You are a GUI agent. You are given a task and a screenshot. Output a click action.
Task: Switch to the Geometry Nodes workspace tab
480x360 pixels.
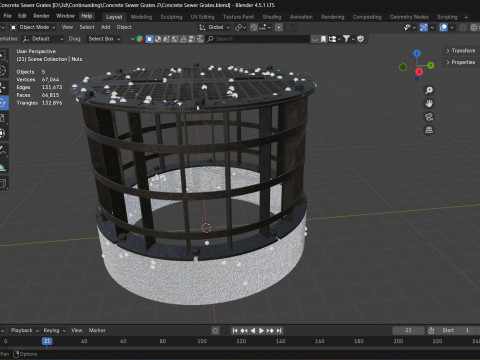coord(409,17)
